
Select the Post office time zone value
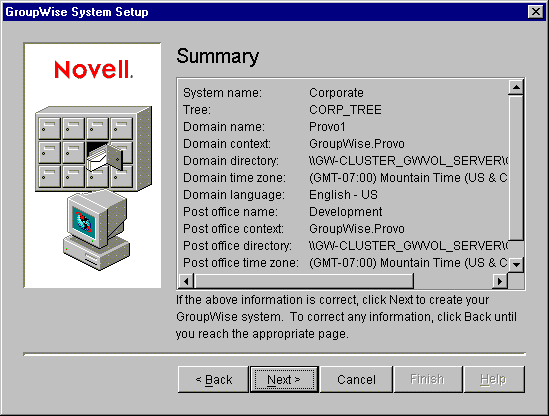408,263
